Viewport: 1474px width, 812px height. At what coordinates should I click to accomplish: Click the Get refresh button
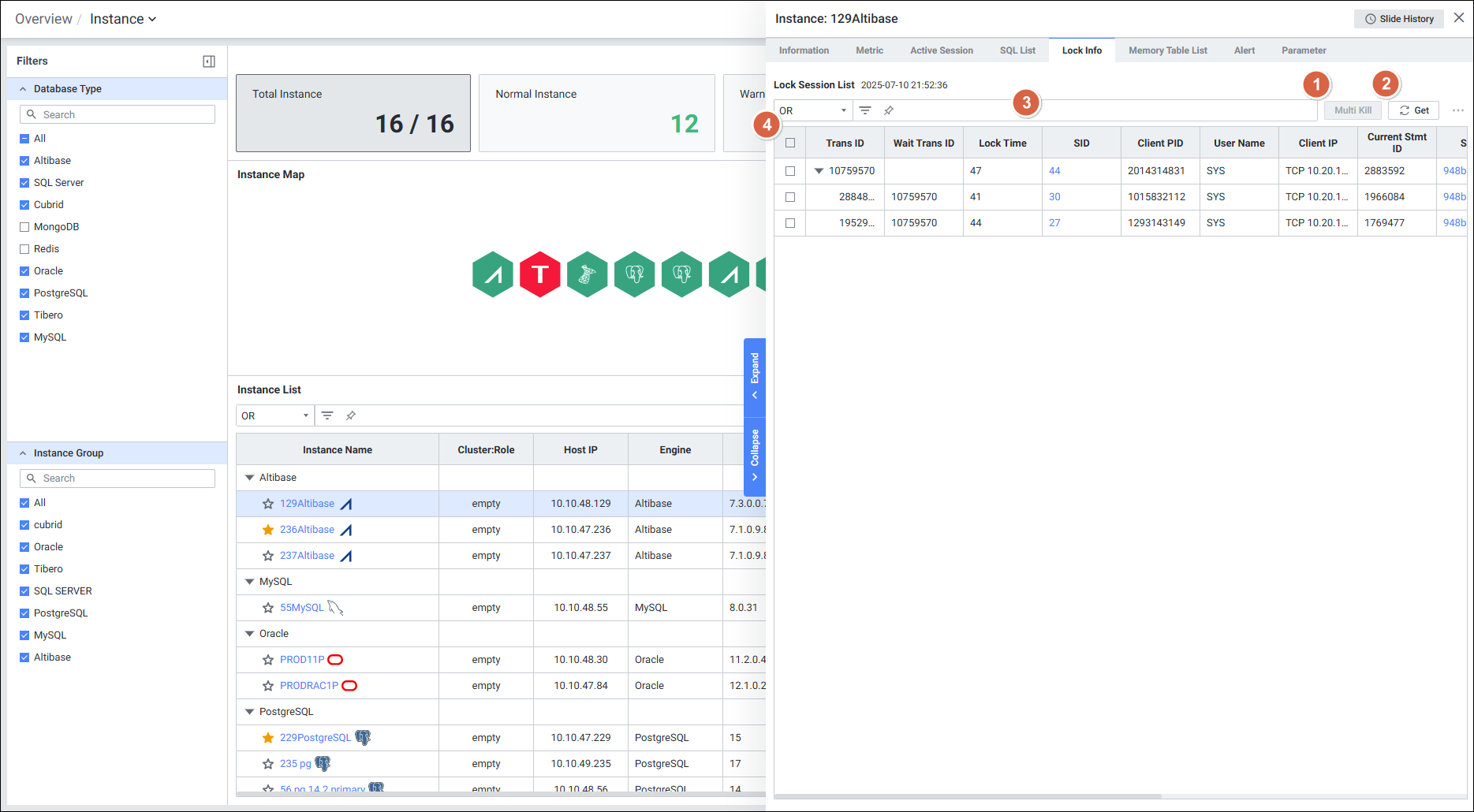(x=1413, y=110)
